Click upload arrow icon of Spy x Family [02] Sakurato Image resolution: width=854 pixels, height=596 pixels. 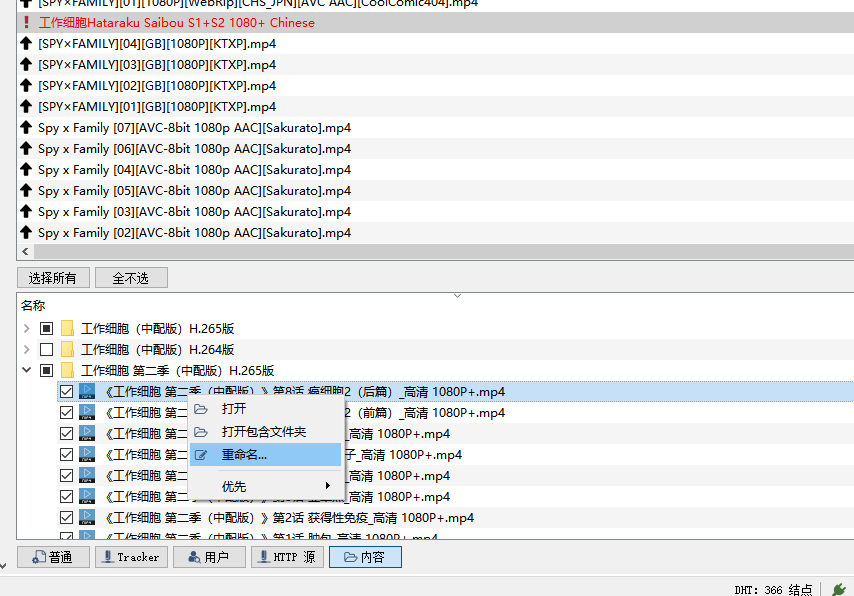pyautogui.click(x=26, y=232)
